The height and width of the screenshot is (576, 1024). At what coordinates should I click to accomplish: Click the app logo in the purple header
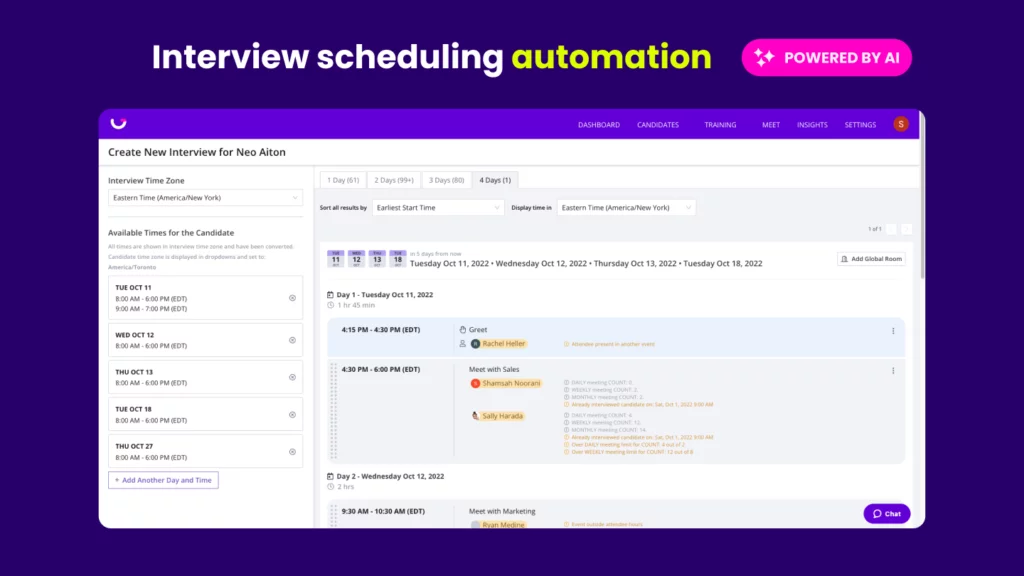pyautogui.click(x=118, y=123)
